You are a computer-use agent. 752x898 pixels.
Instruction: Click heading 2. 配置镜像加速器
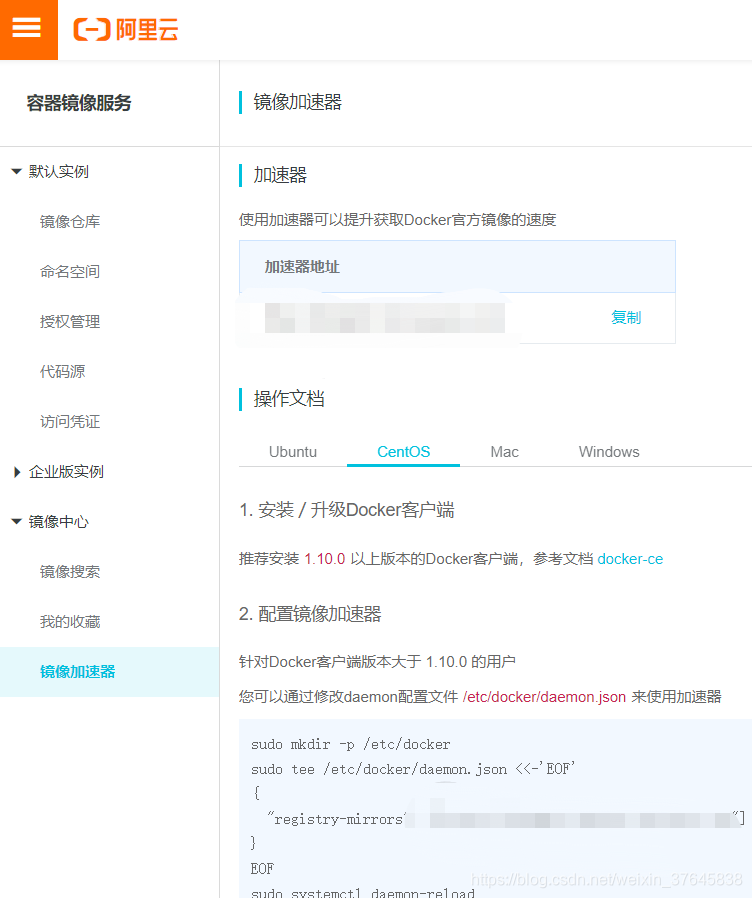point(310,615)
